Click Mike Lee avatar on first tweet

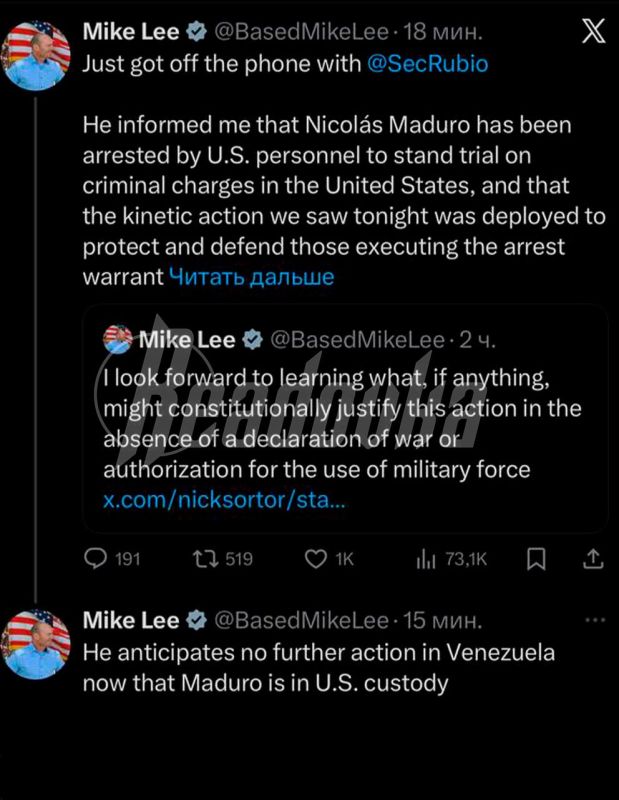pyautogui.click(x=39, y=53)
